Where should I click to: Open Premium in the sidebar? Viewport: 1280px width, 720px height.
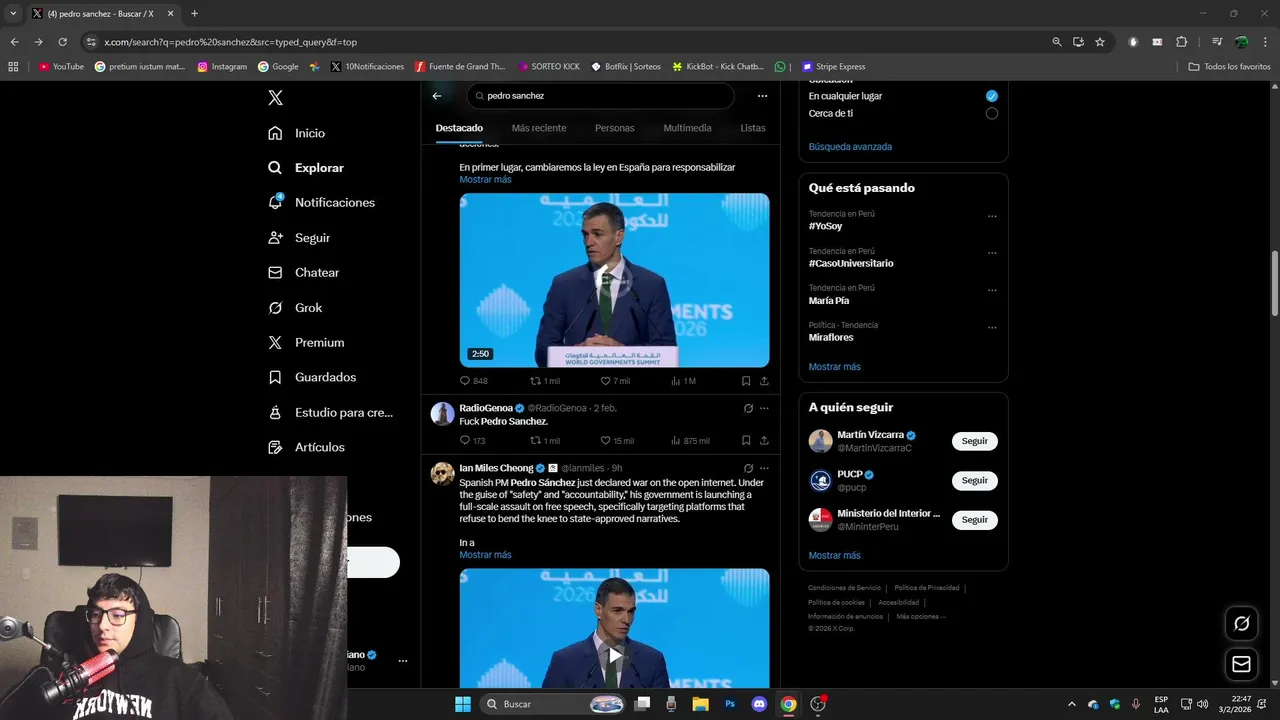click(x=306, y=342)
